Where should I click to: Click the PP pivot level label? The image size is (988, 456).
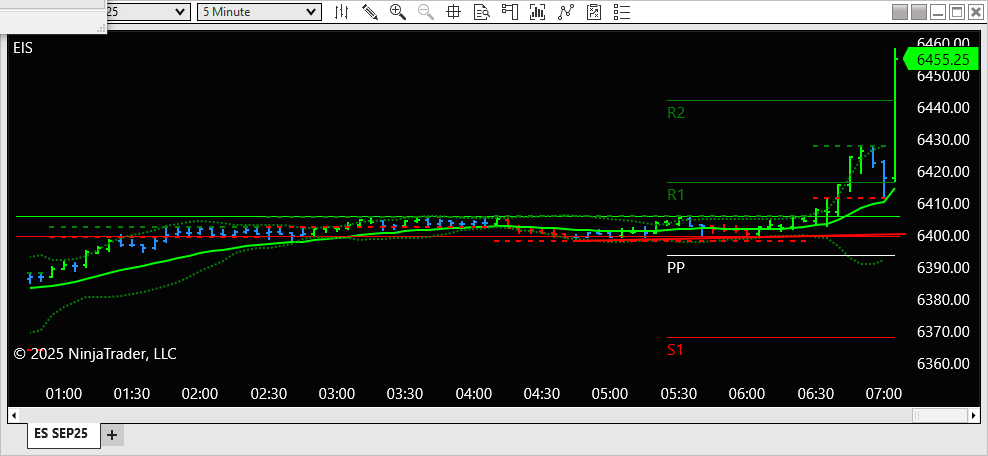coord(676,267)
